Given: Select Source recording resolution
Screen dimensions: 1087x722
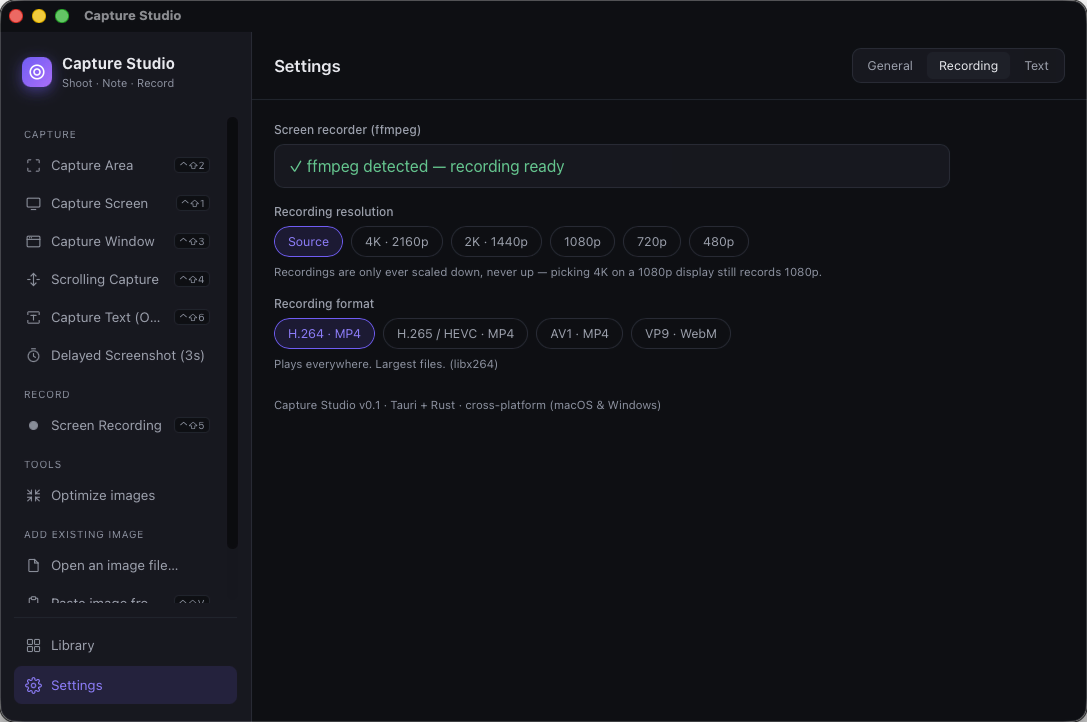Looking at the screenshot, I should [308, 242].
